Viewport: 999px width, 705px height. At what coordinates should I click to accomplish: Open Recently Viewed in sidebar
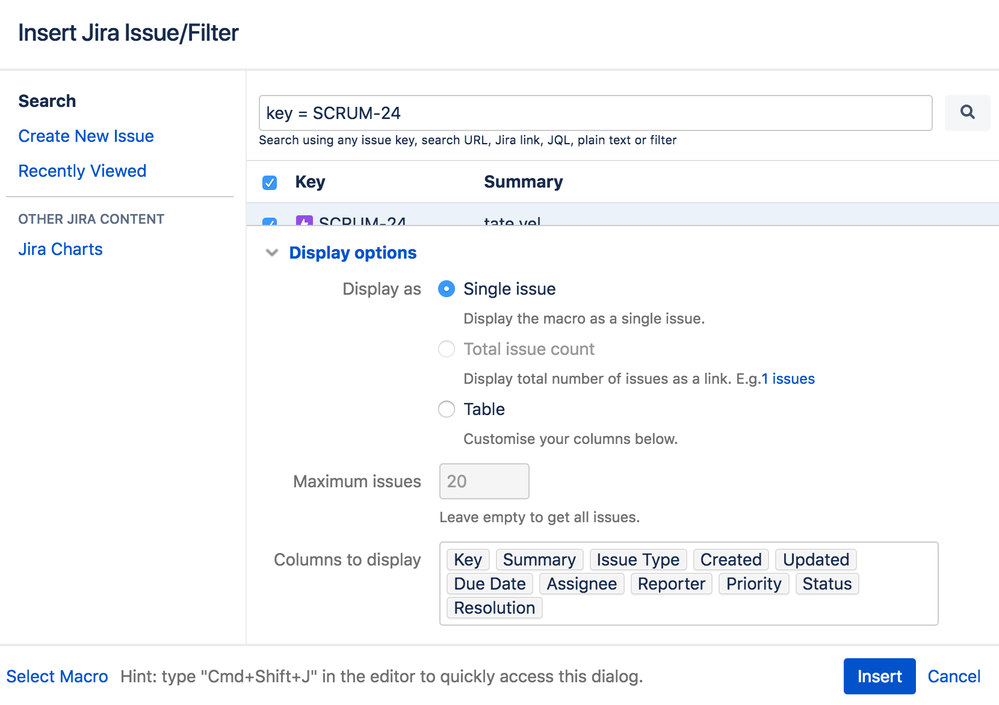click(82, 171)
